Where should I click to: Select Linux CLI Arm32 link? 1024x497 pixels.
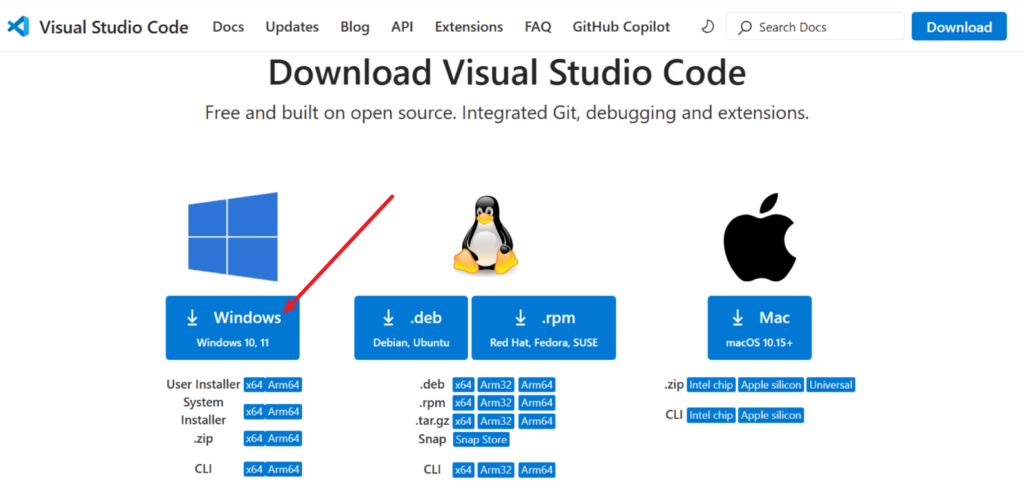pyautogui.click(x=496, y=470)
